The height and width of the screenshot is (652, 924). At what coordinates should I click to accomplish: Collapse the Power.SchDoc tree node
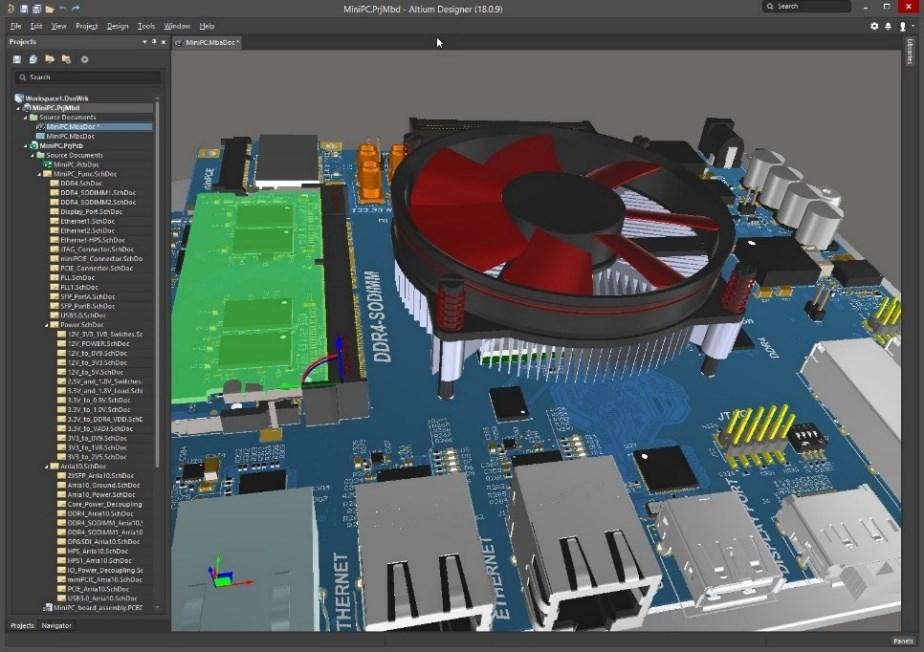click(x=47, y=325)
